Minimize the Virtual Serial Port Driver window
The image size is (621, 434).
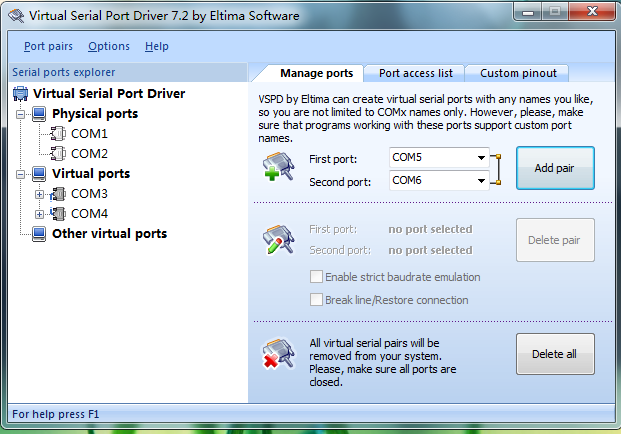528,12
